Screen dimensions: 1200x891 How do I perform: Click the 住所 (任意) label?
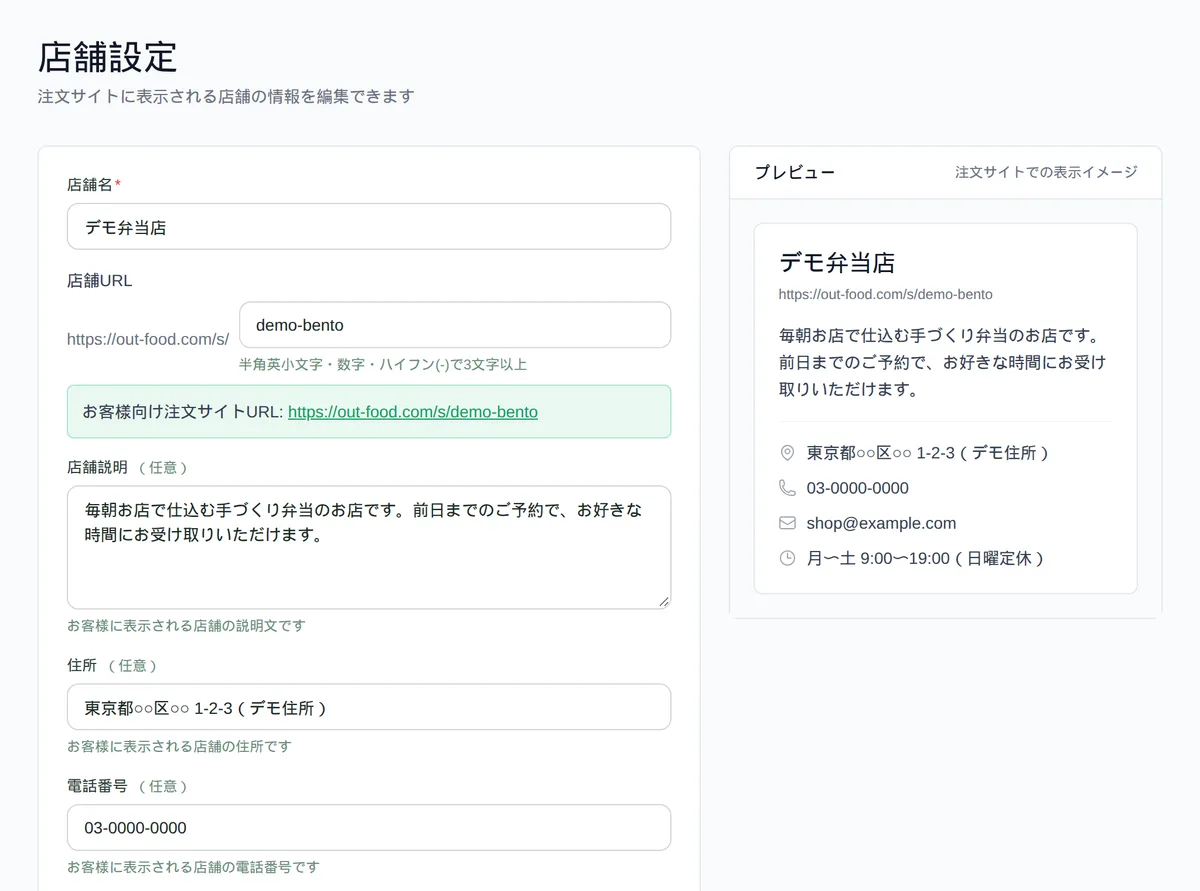pyautogui.click(x=113, y=665)
